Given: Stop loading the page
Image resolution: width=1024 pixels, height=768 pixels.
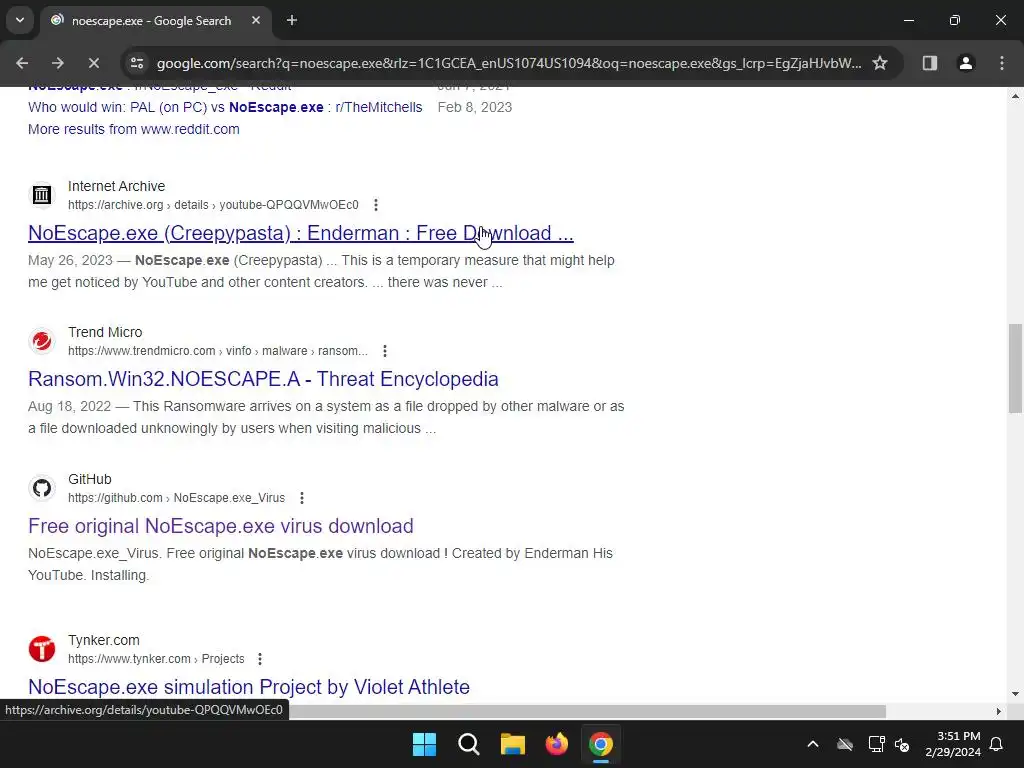Looking at the screenshot, I should pyautogui.click(x=93, y=63).
